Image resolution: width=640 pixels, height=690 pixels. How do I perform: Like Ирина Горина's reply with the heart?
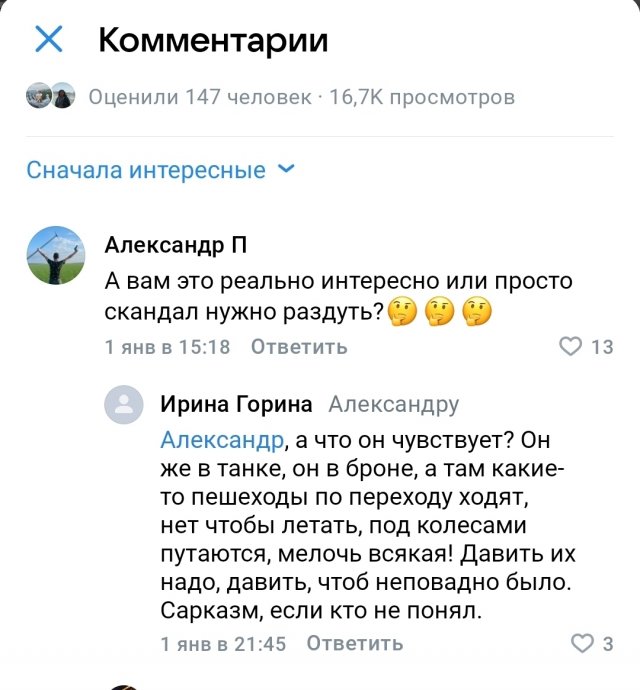(x=580, y=643)
